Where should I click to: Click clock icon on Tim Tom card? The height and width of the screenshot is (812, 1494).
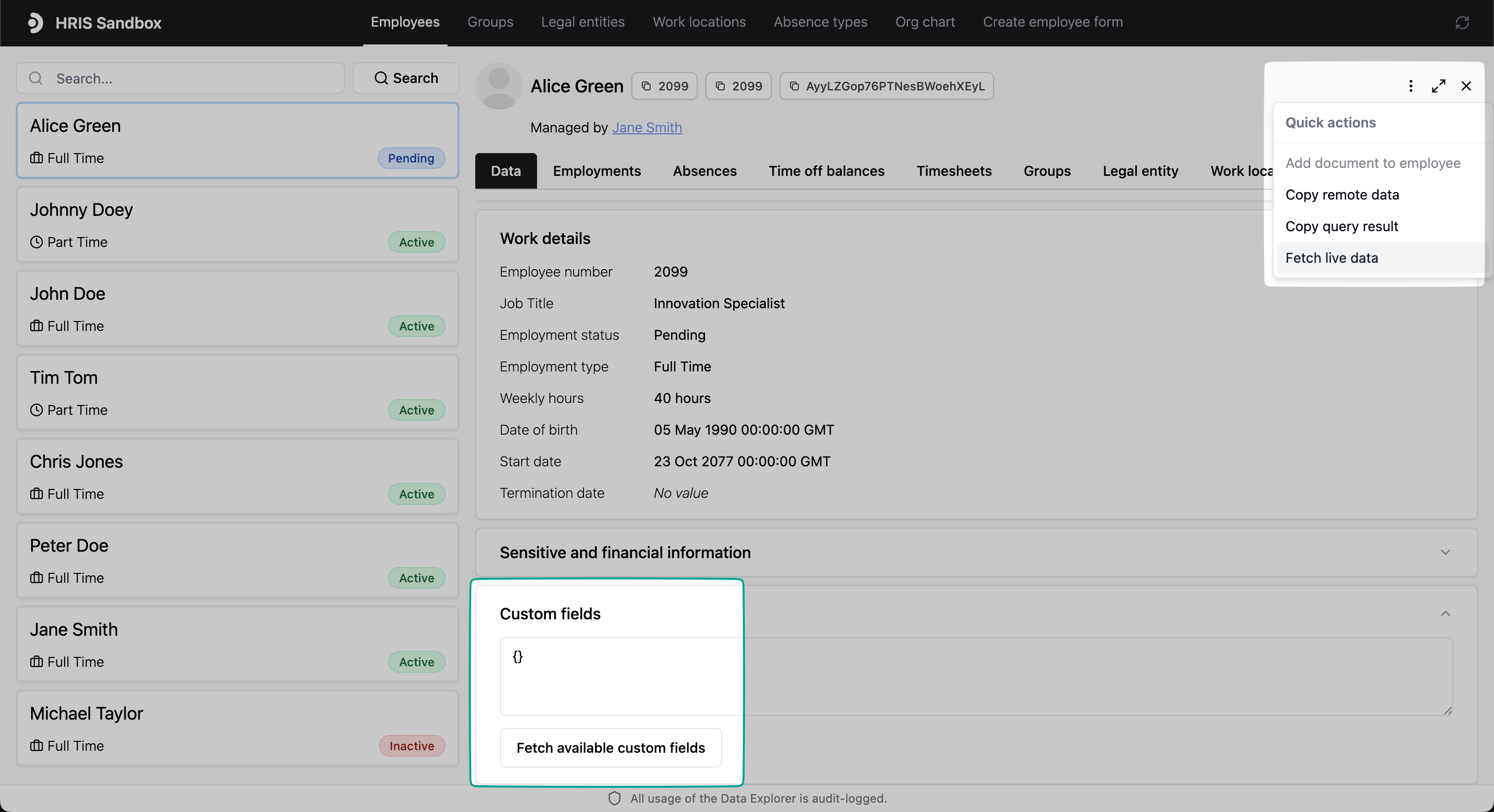pos(37,410)
